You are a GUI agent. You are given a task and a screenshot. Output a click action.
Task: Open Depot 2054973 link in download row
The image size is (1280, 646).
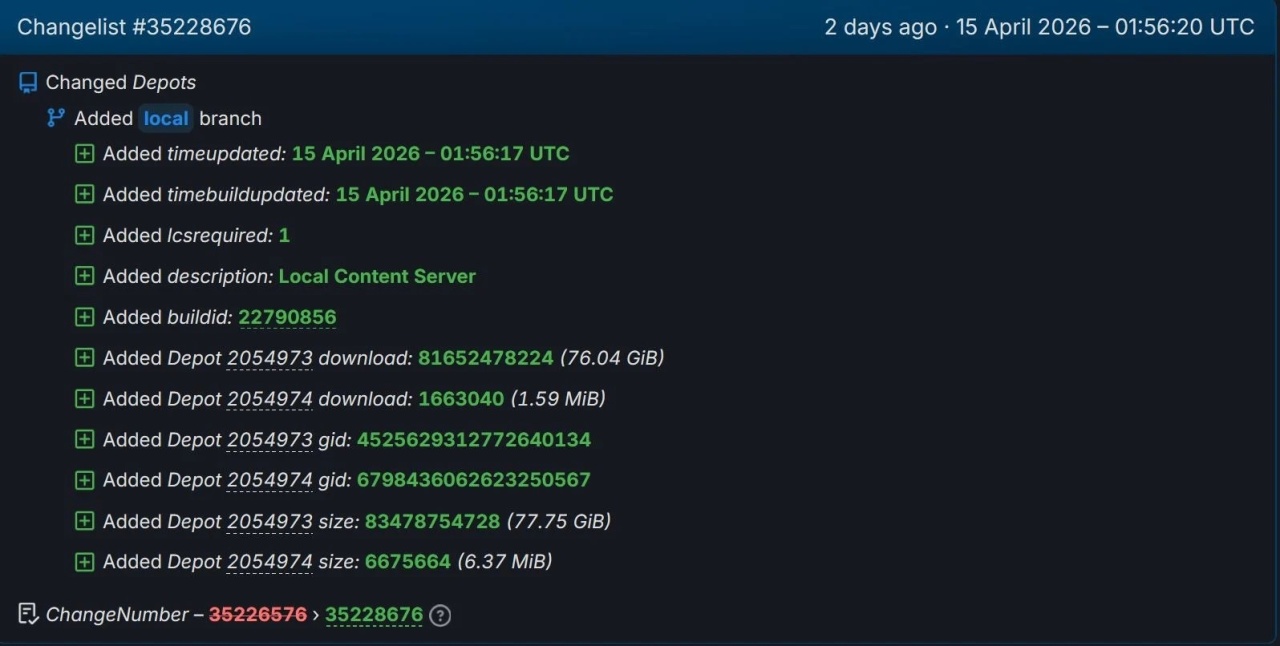(270, 358)
